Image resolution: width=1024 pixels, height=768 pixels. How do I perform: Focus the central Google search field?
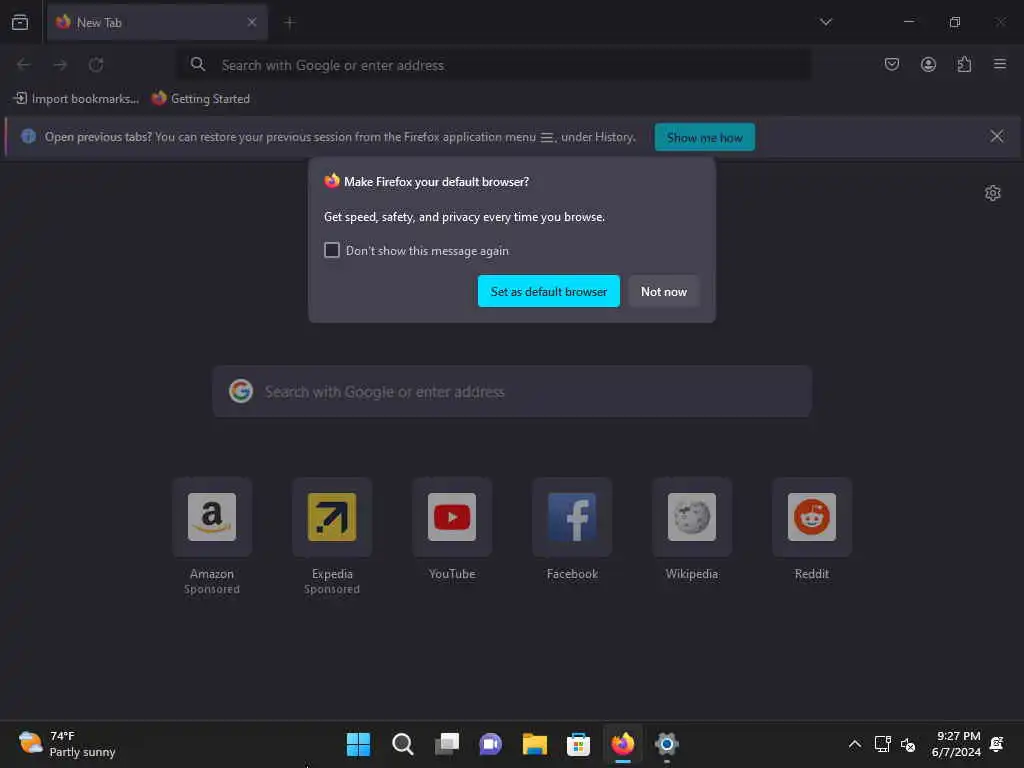point(512,392)
